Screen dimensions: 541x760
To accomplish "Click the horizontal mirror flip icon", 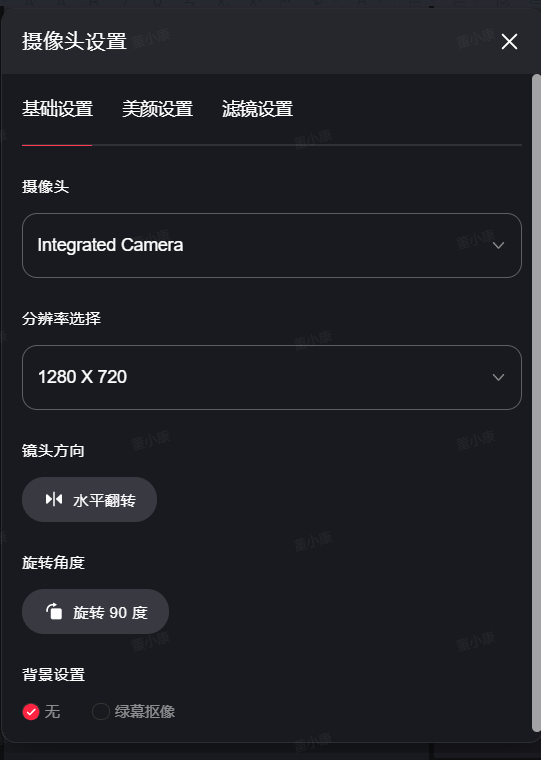I will click(x=54, y=499).
